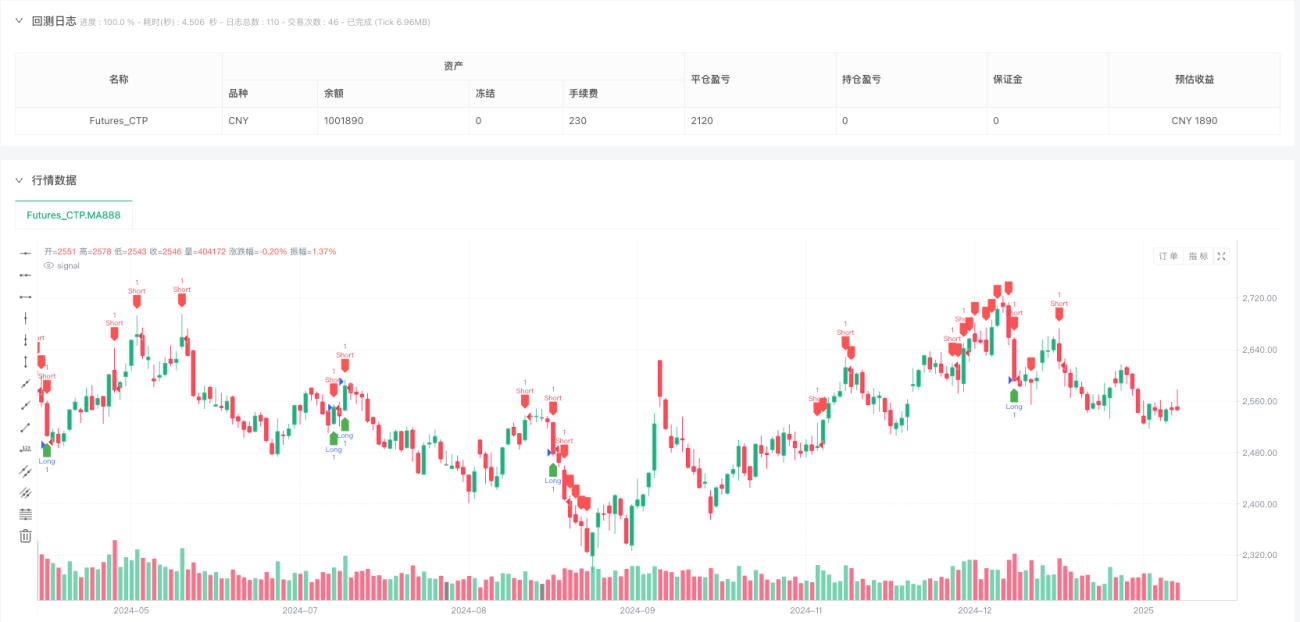Collapse the 行情数据 section
Viewport: 1300px width, 622px height.
click(x=19, y=180)
